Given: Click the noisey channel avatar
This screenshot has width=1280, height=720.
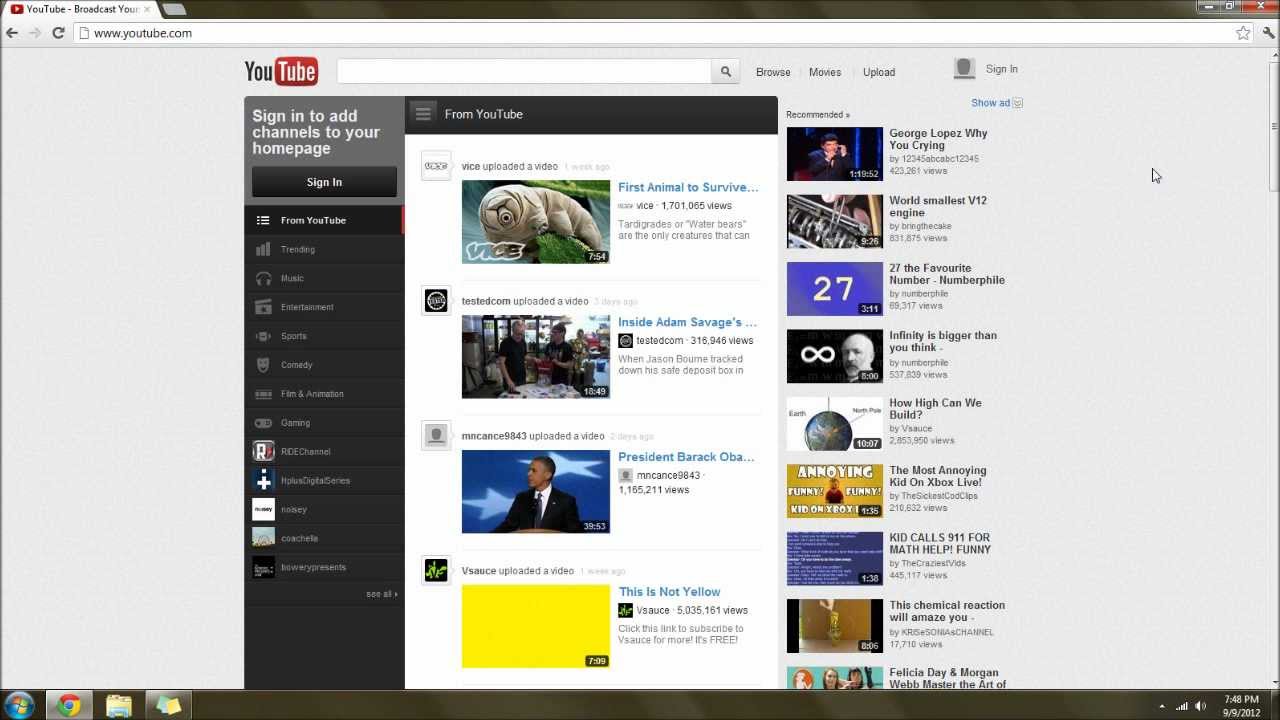Looking at the screenshot, I should 263,510.
